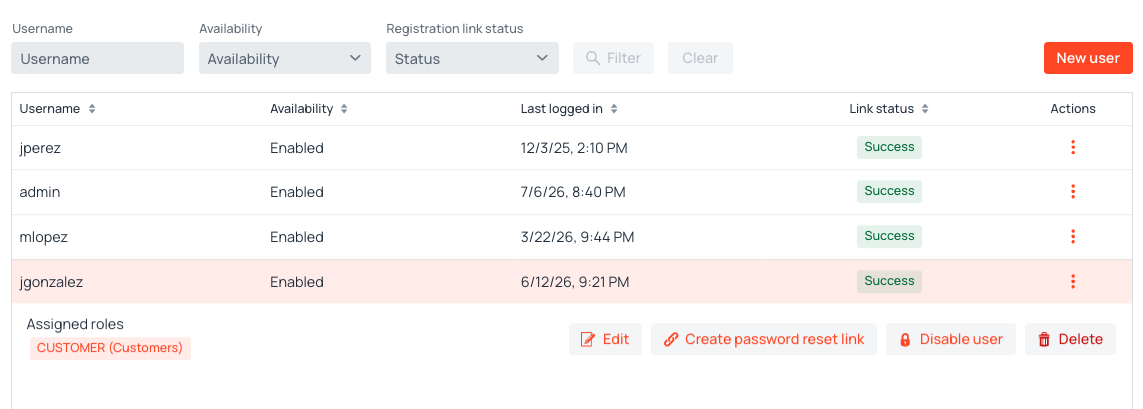This screenshot has height=409, width=1143.
Task: Clear all filters
Action: 700,58
